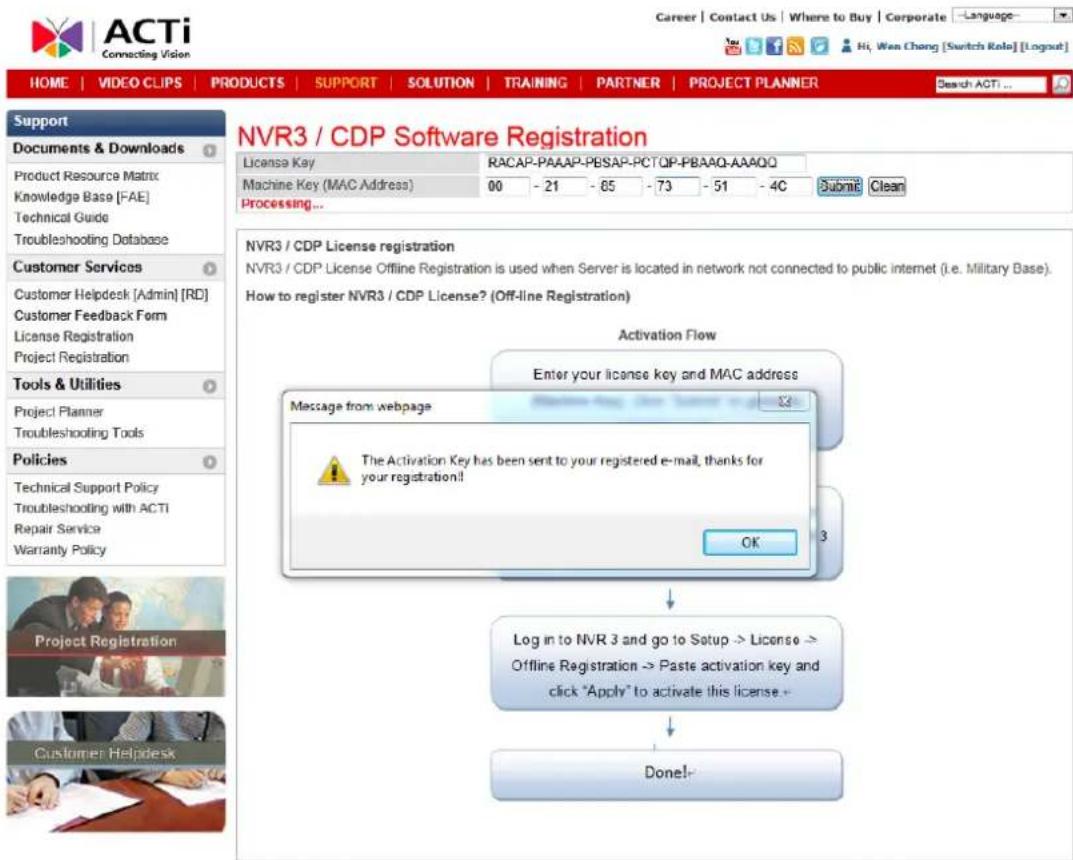Open Project Registration sidebar text link
This screenshot has width=1073, height=860.
71,358
